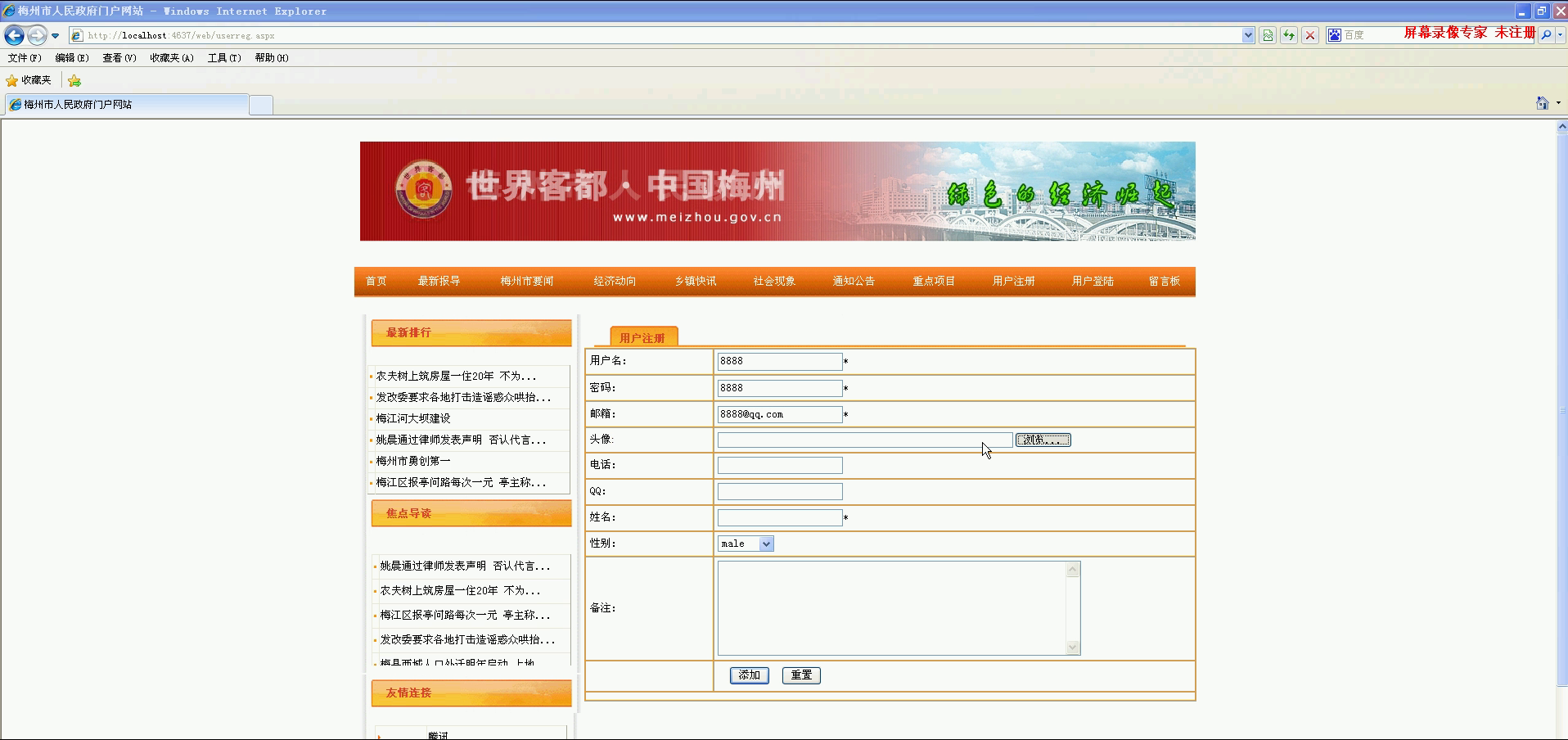
Task: Click the 收藏夹 favorites star button
Action: click(29, 80)
